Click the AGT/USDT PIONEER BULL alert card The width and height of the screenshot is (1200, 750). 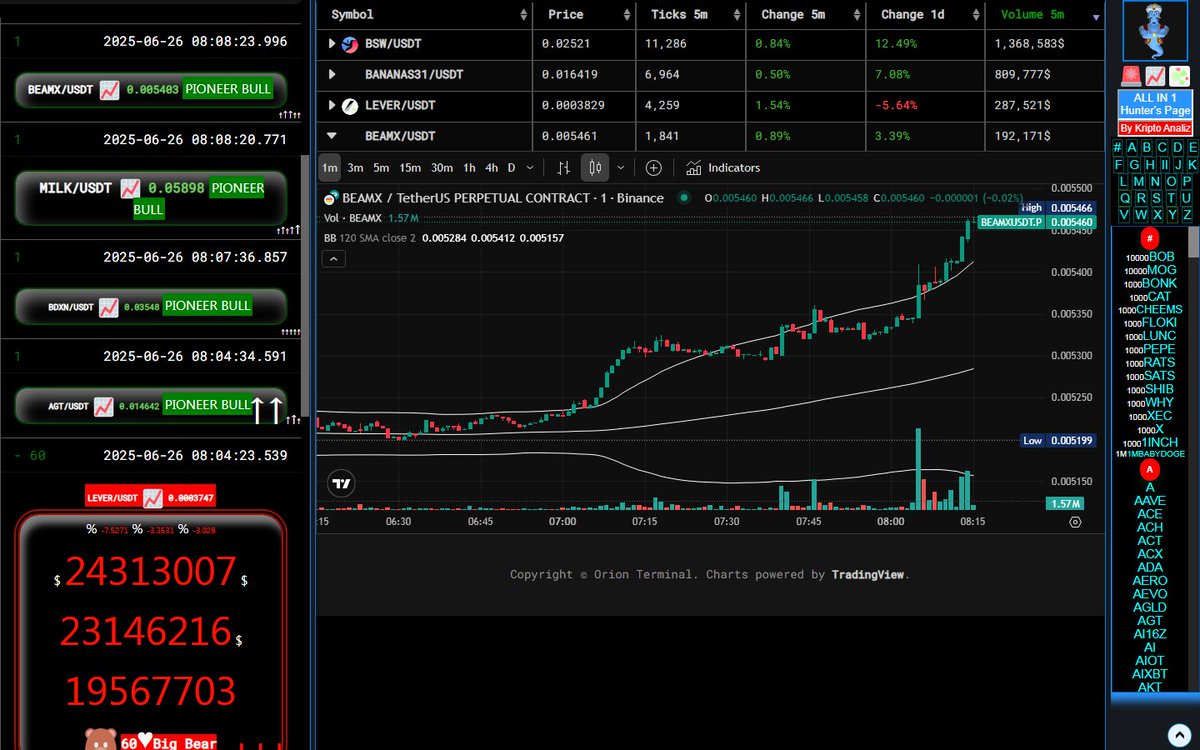(x=151, y=405)
